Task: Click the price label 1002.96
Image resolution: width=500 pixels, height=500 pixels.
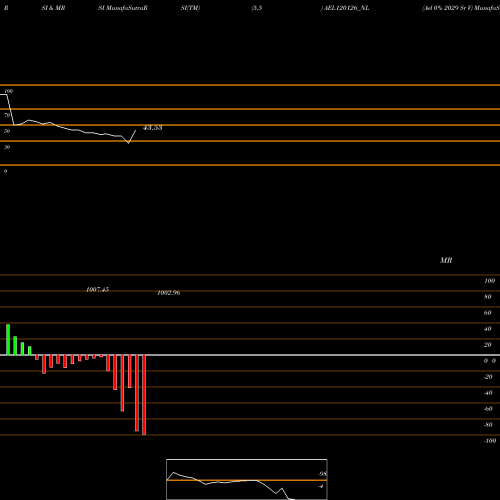Action: [169, 293]
